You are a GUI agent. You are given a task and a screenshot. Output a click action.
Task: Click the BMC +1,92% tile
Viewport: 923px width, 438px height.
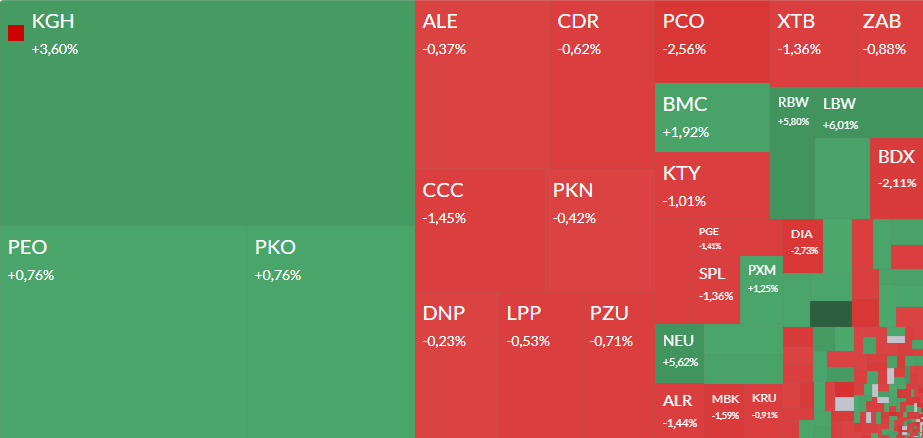point(711,117)
